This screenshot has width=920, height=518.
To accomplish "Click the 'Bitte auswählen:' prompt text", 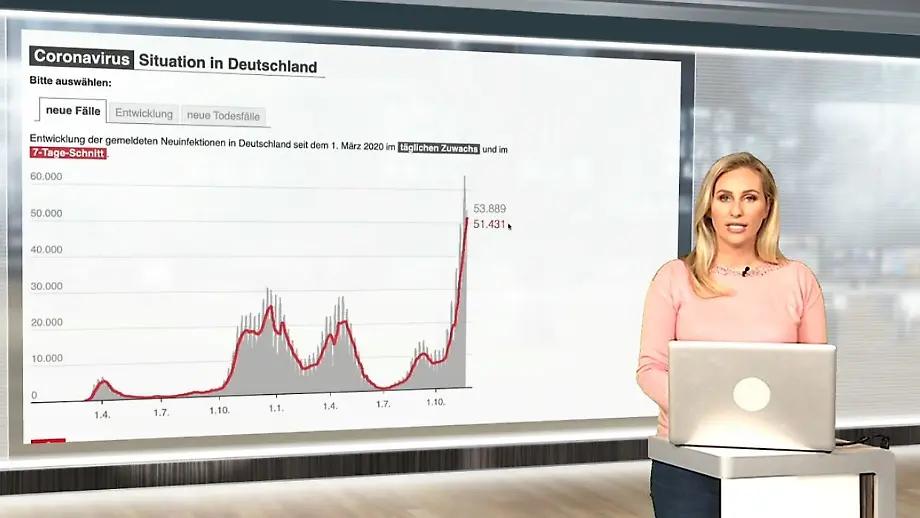I will point(70,82).
